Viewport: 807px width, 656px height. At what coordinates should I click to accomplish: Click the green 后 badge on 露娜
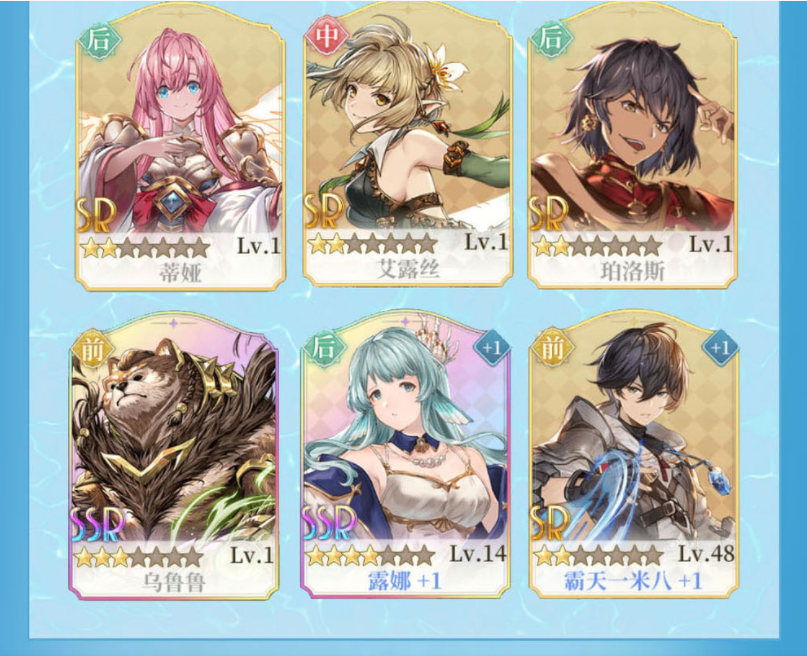click(x=324, y=347)
